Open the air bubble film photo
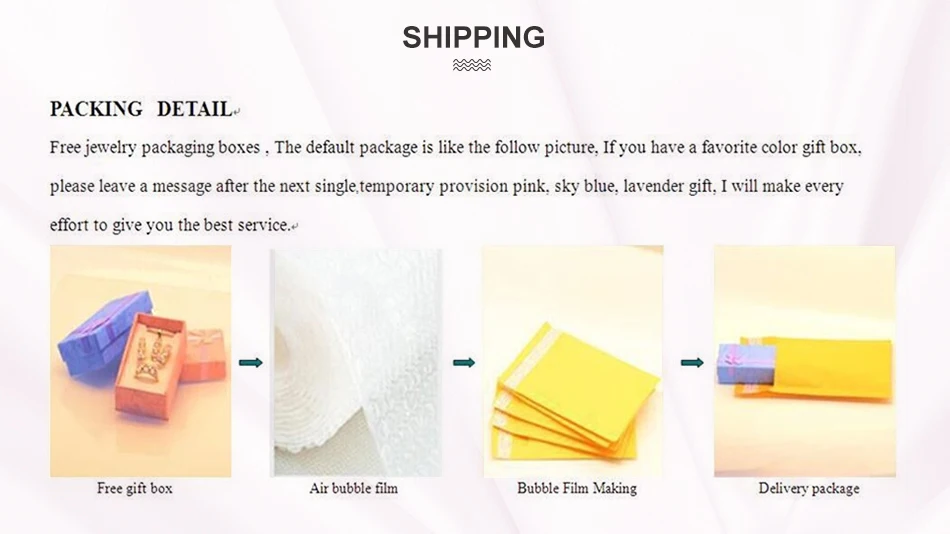Image resolution: width=950 pixels, height=534 pixels. [x=357, y=362]
